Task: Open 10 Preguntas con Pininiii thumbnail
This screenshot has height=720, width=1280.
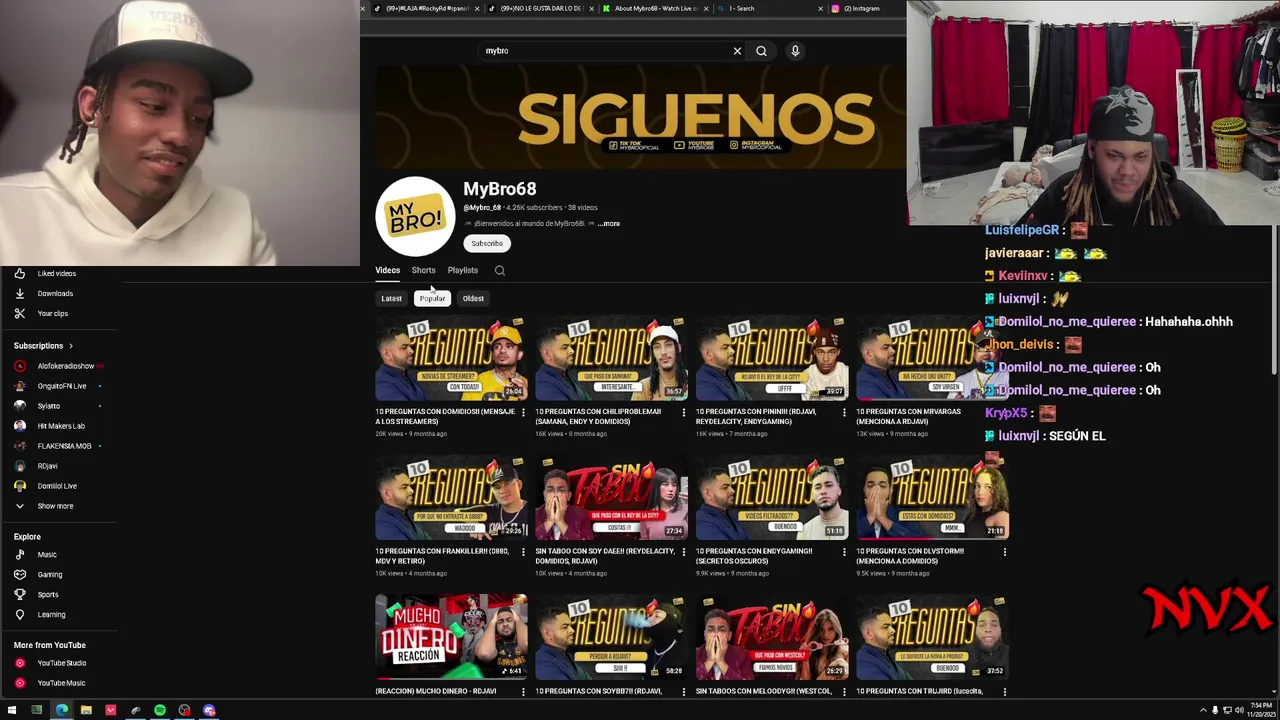Action: coord(772,358)
